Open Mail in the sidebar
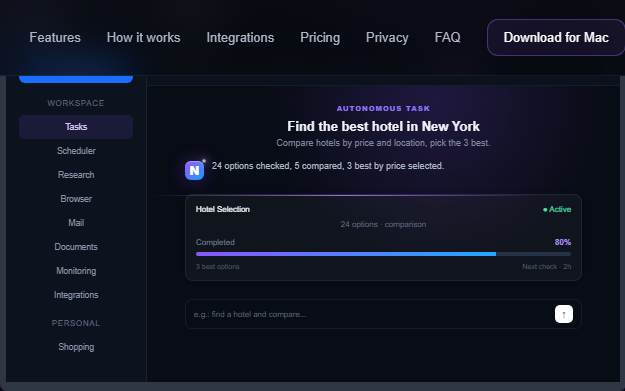The width and height of the screenshot is (625, 391). (x=76, y=223)
